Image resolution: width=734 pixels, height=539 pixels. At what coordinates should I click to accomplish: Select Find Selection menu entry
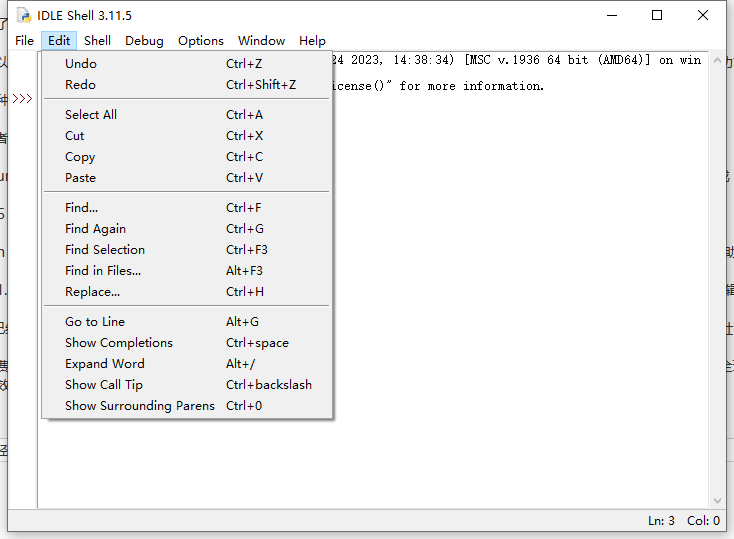click(187, 250)
